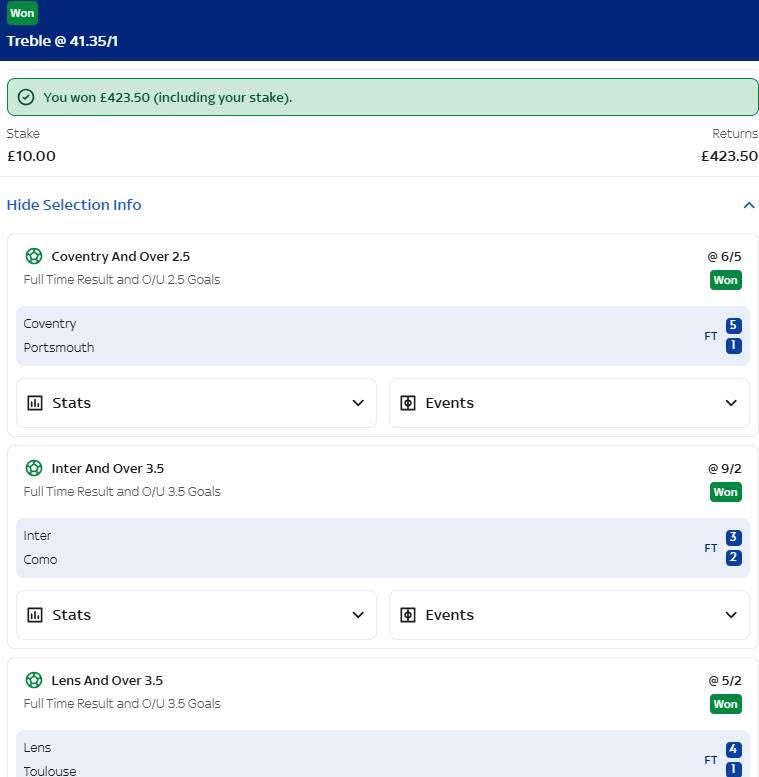The height and width of the screenshot is (777, 759).
Task: Click Lens's score of 4
Action: pyautogui.click(x=734, y=750)
